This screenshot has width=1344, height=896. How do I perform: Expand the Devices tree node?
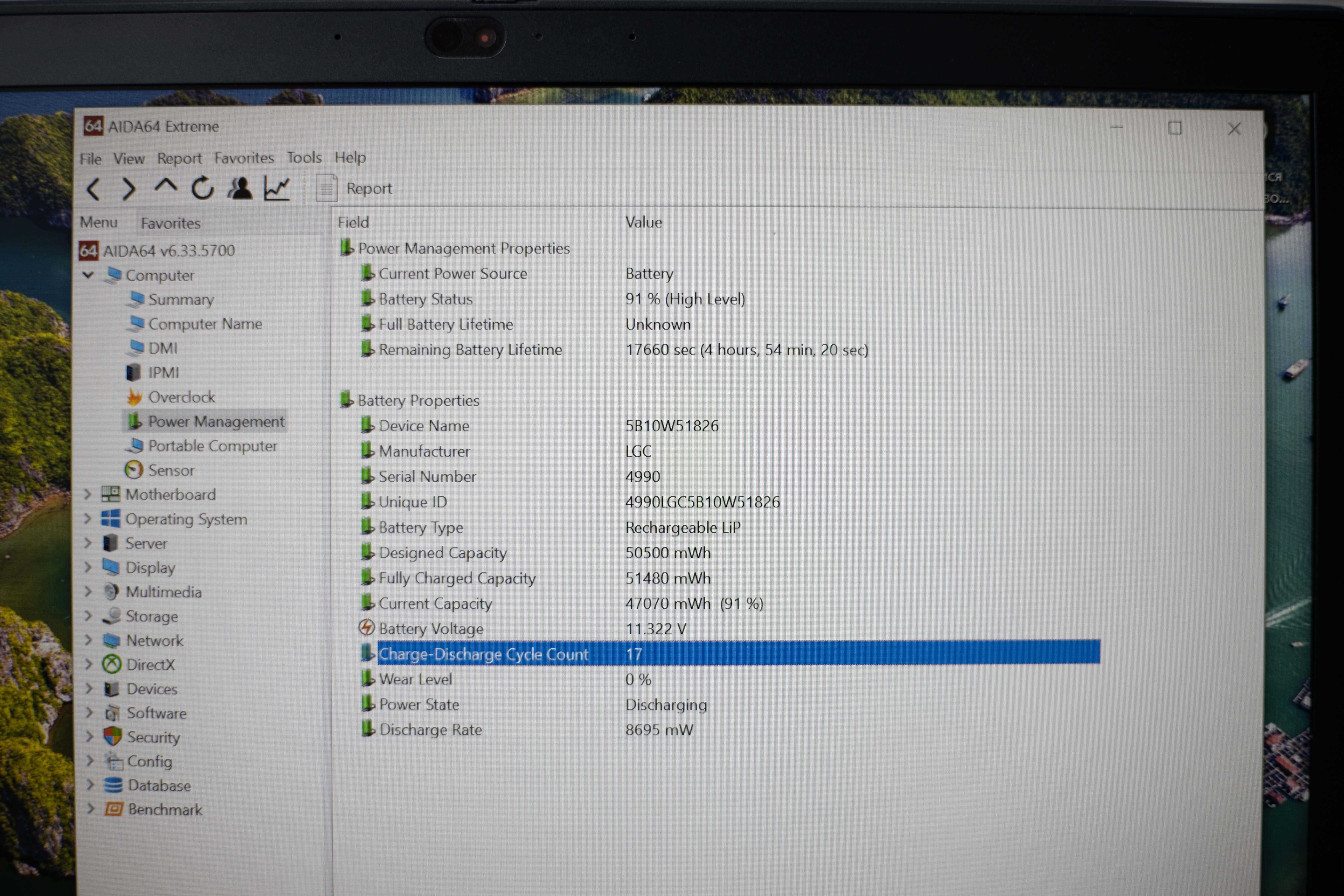click(89, 689)
